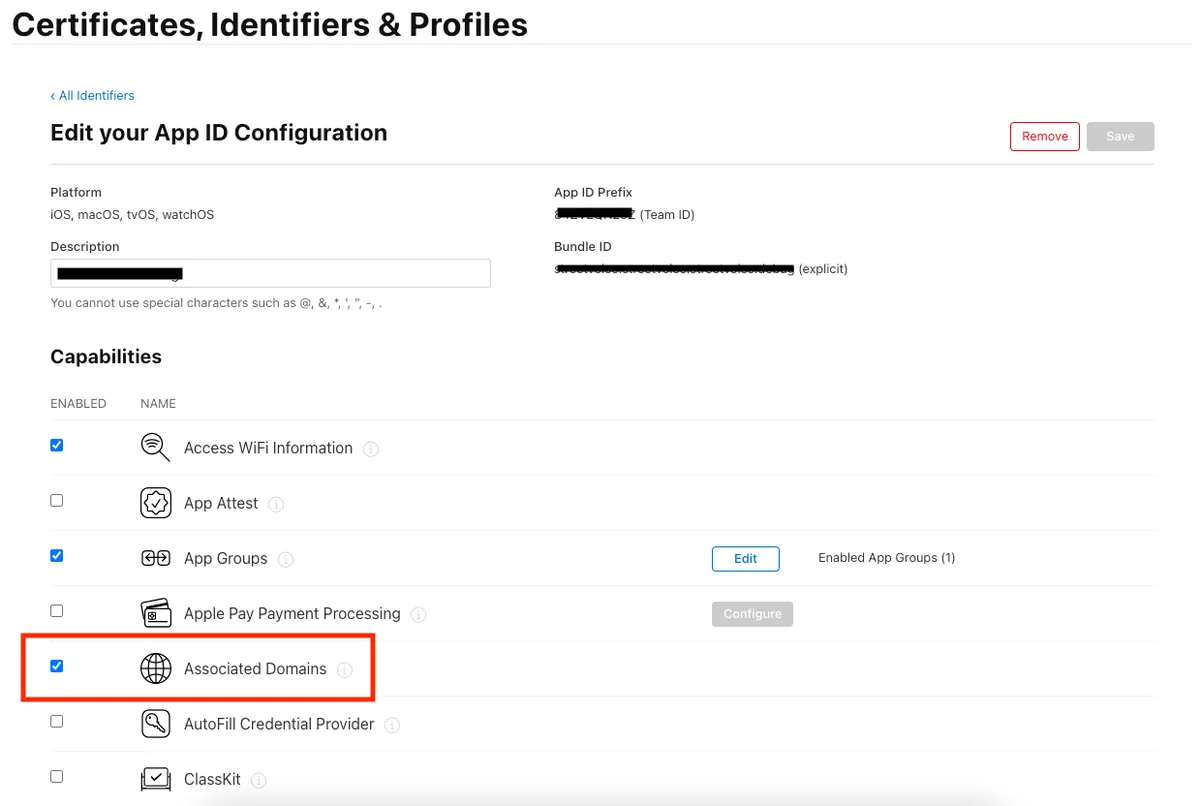This screenshot has width=1200, height=806.
Task: Click the ClassKit icon
Action: point(155,779)
